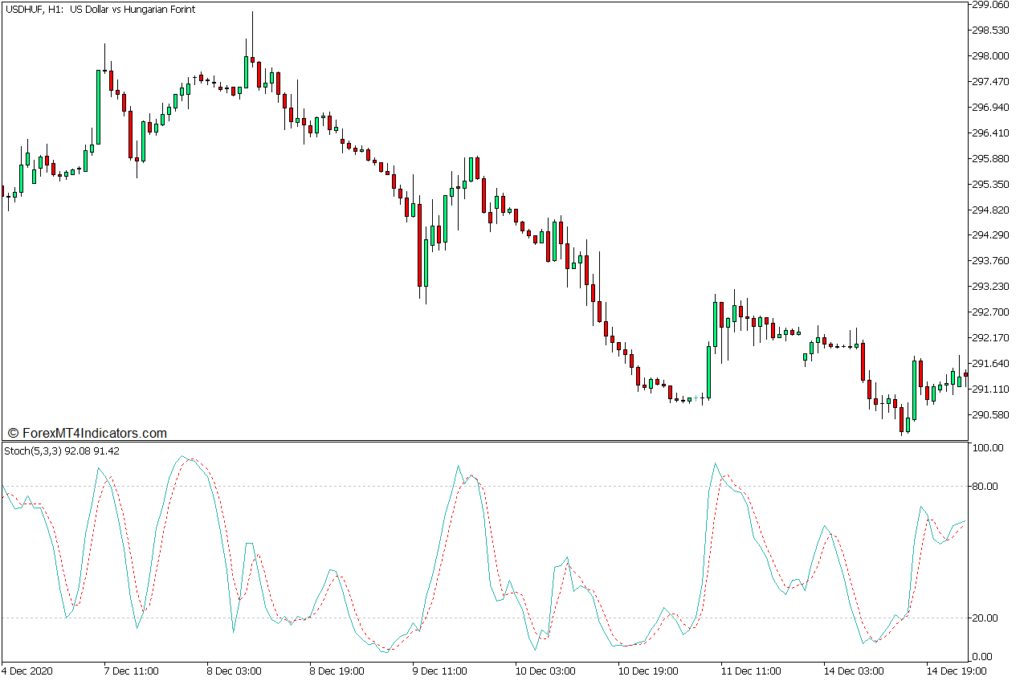Viewport: 1024px width, 681px height.
Task: Select the 11 Dec 11:00 time label
Action: (748, 670)
